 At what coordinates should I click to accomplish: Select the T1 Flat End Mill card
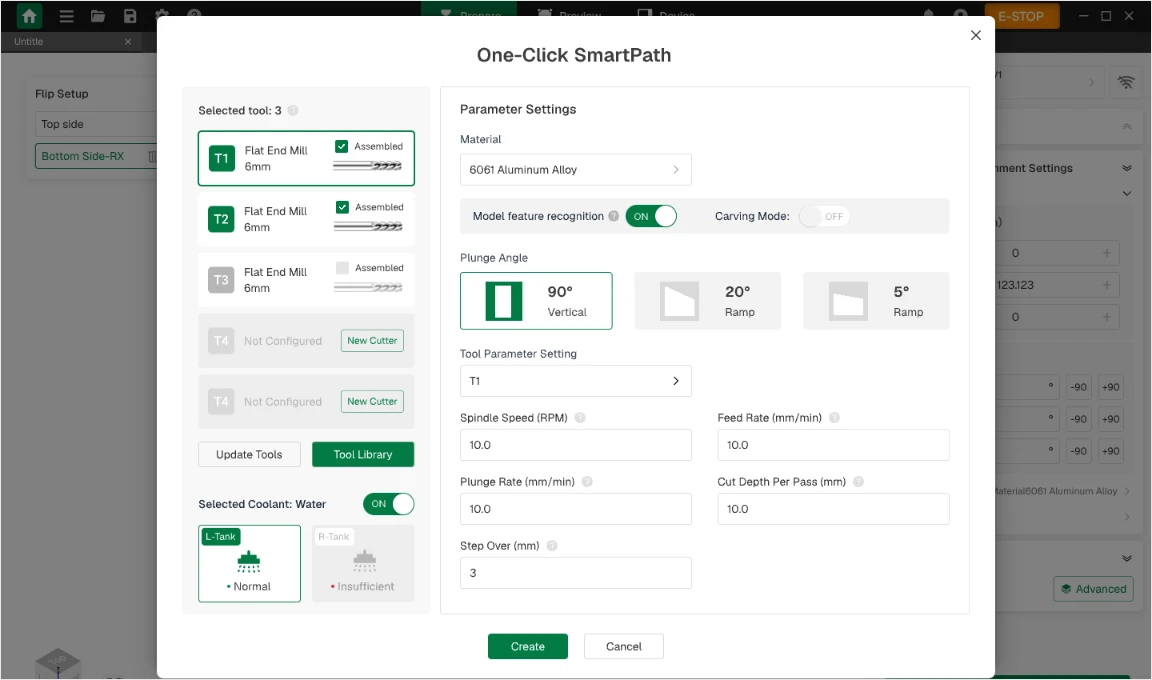(x=306, y=159)
